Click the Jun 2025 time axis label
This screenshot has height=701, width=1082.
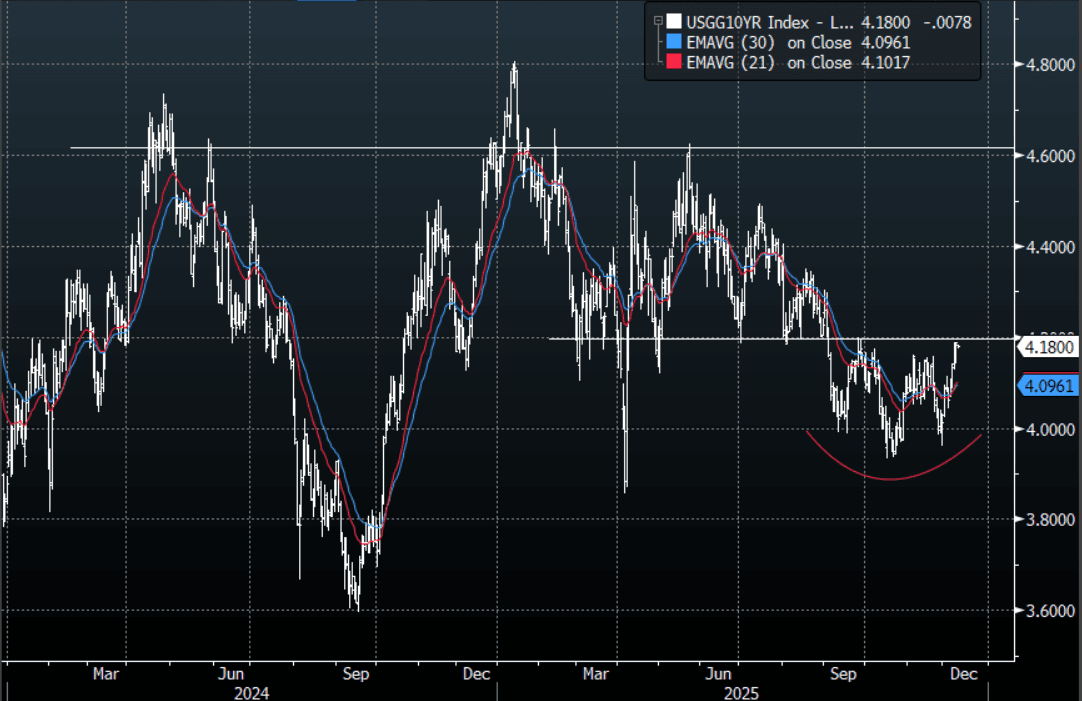tap(718, 674)
